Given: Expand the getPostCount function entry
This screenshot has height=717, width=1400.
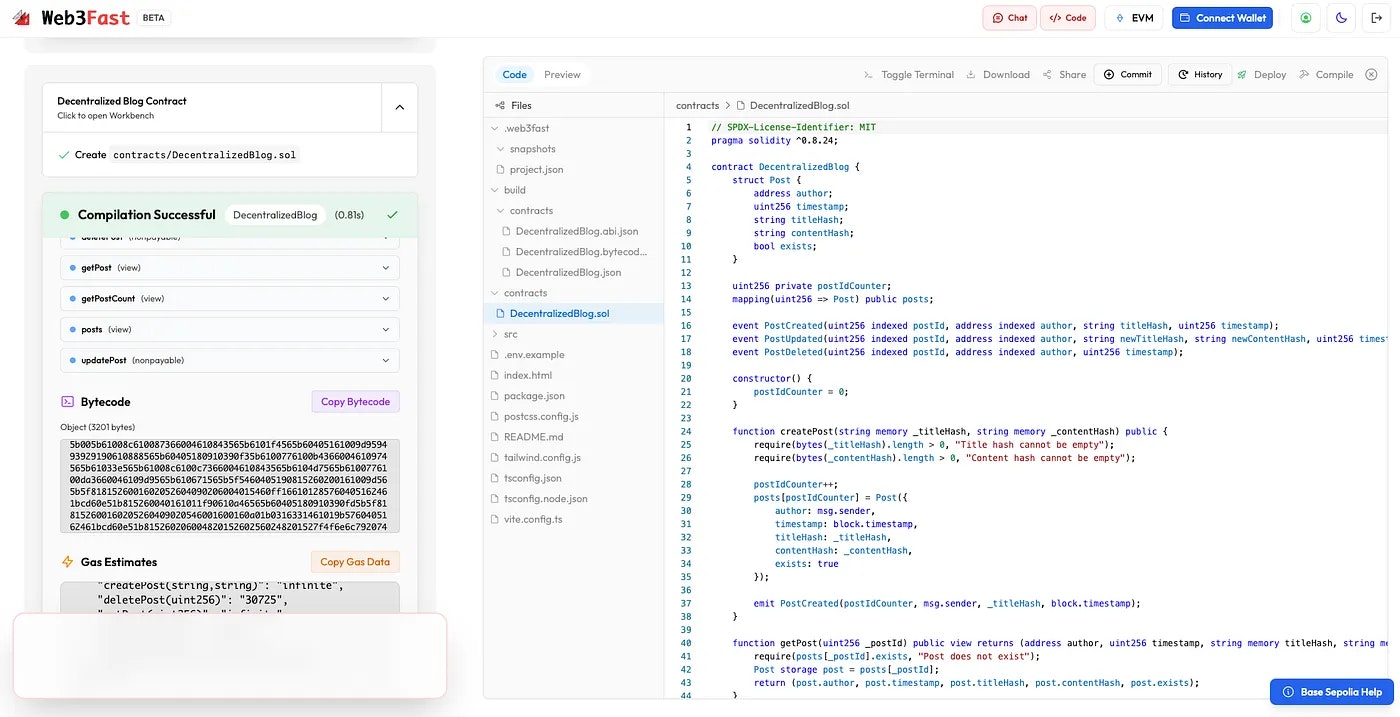Looking at the screenshot, I should tap(230, 298).
